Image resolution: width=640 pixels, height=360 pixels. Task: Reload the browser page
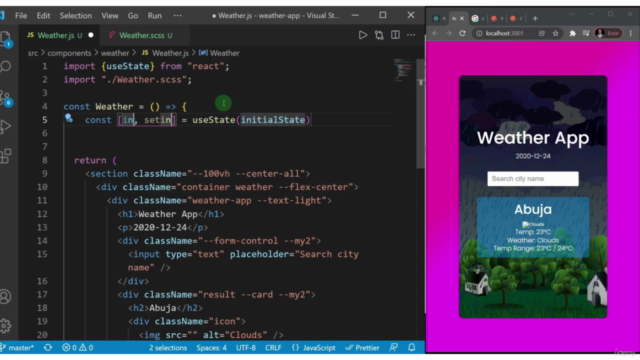(x=462, y=33)
